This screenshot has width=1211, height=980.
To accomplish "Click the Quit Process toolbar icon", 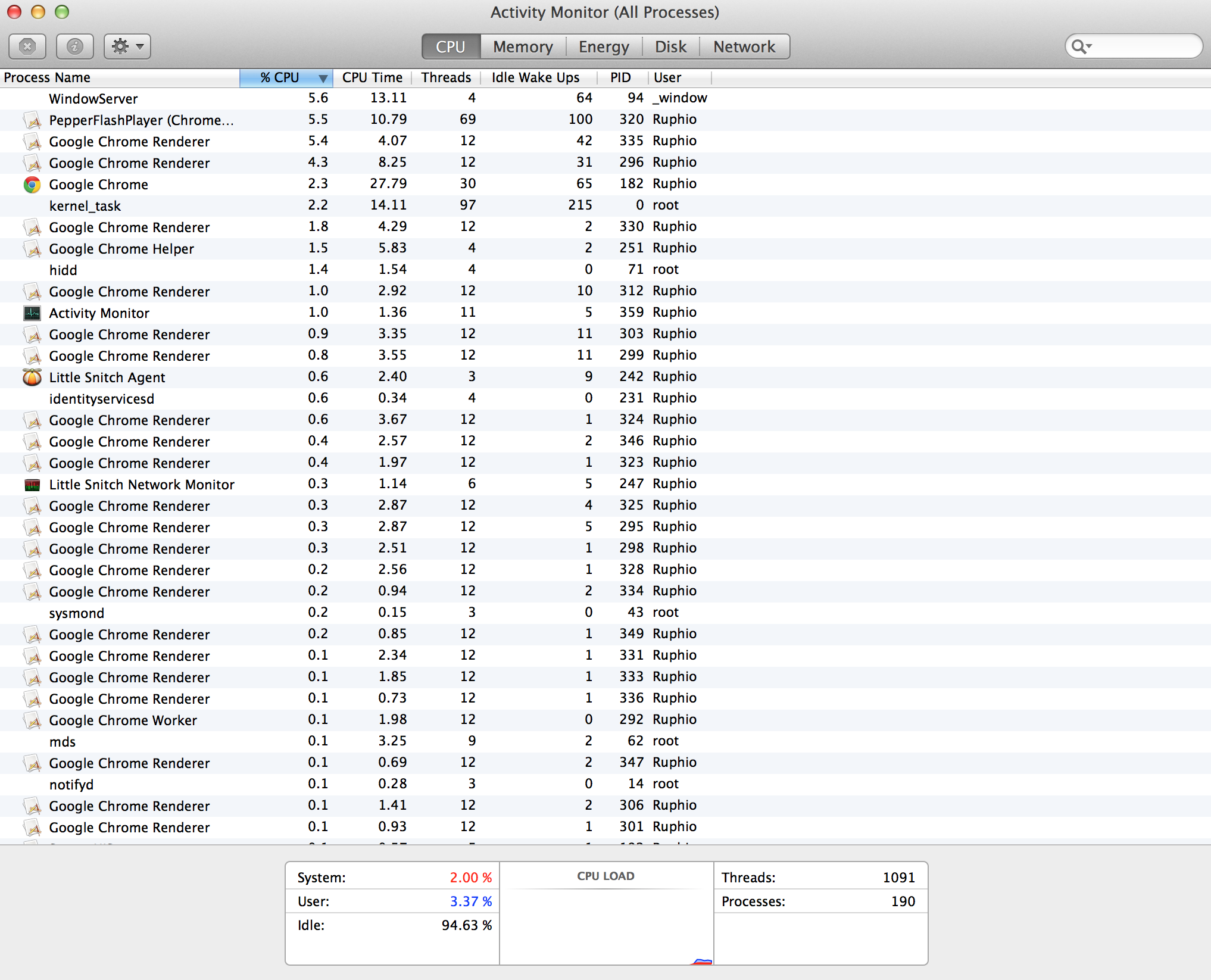I will click(27, 46).
